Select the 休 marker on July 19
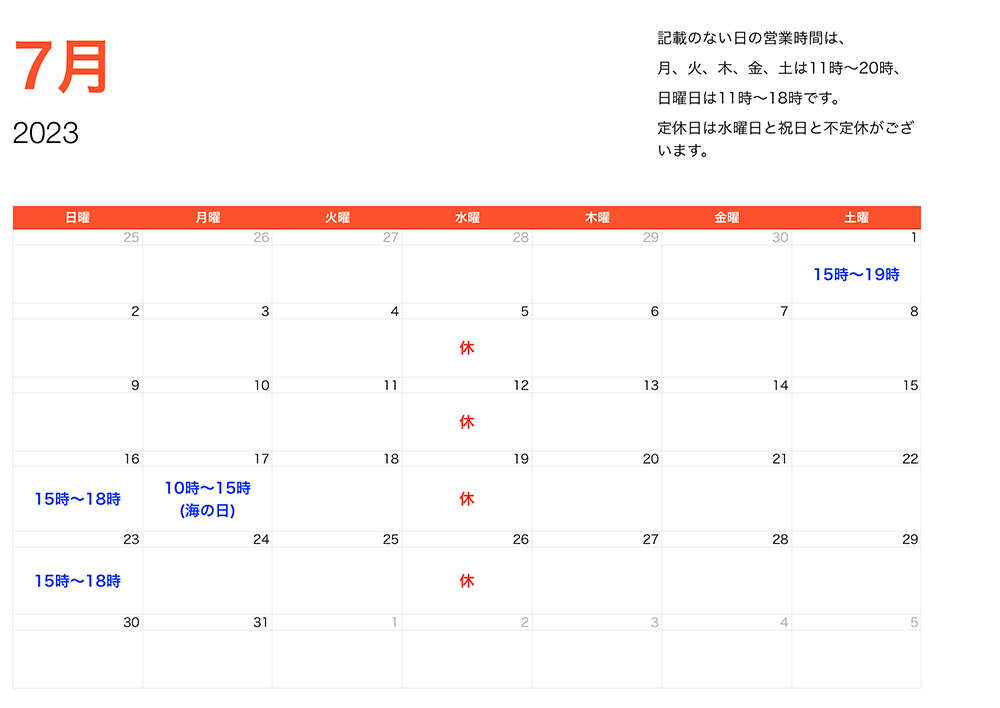The image size is (1000, 708). pos(465,498)
